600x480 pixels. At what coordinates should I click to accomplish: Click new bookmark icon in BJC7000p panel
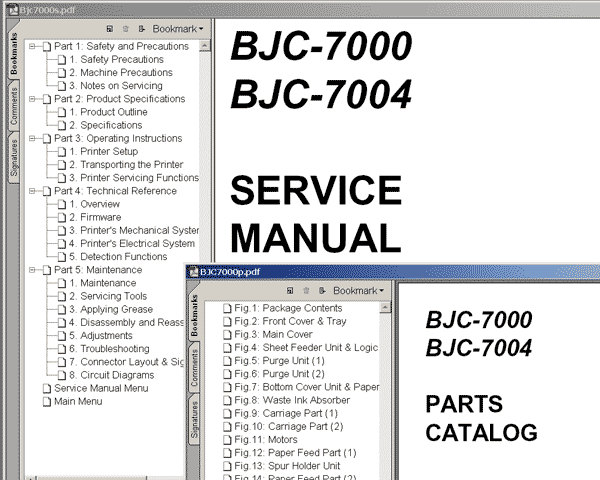290,291
